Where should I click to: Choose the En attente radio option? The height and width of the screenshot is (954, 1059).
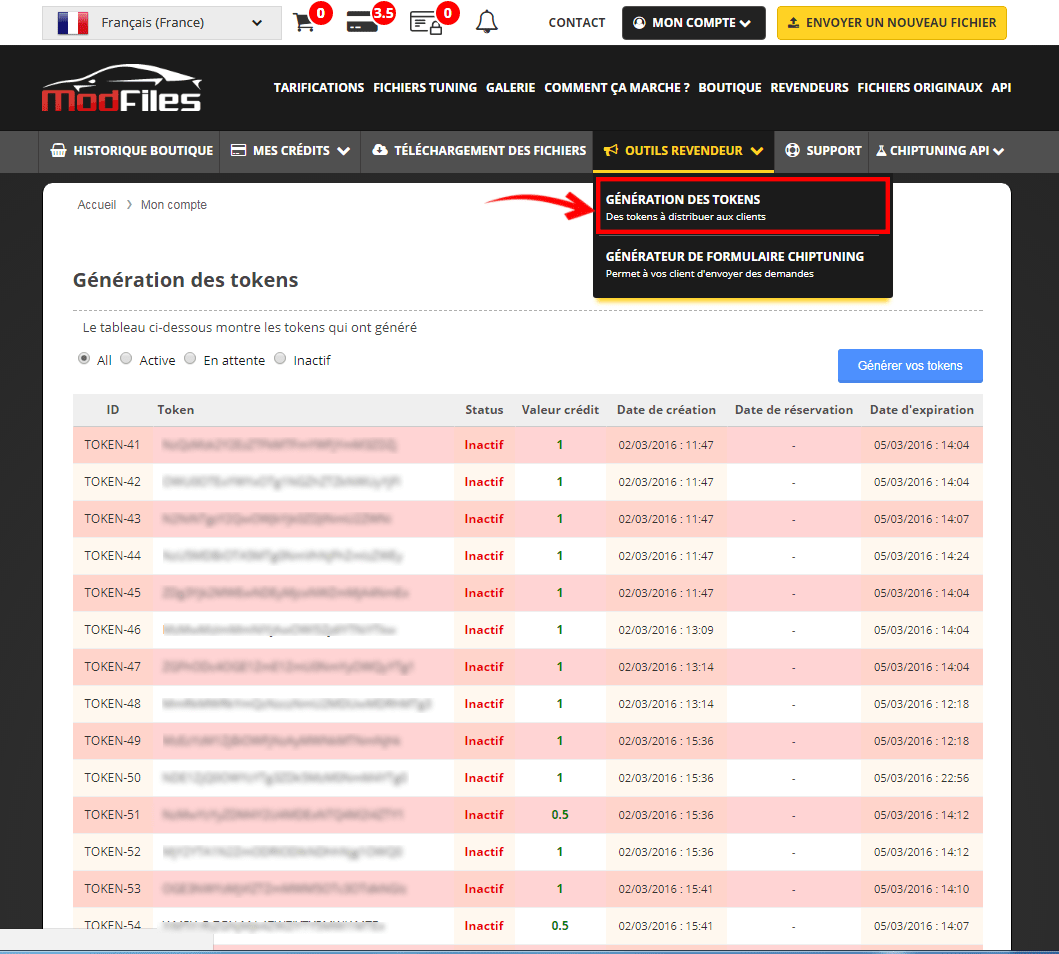click(190, 359)
